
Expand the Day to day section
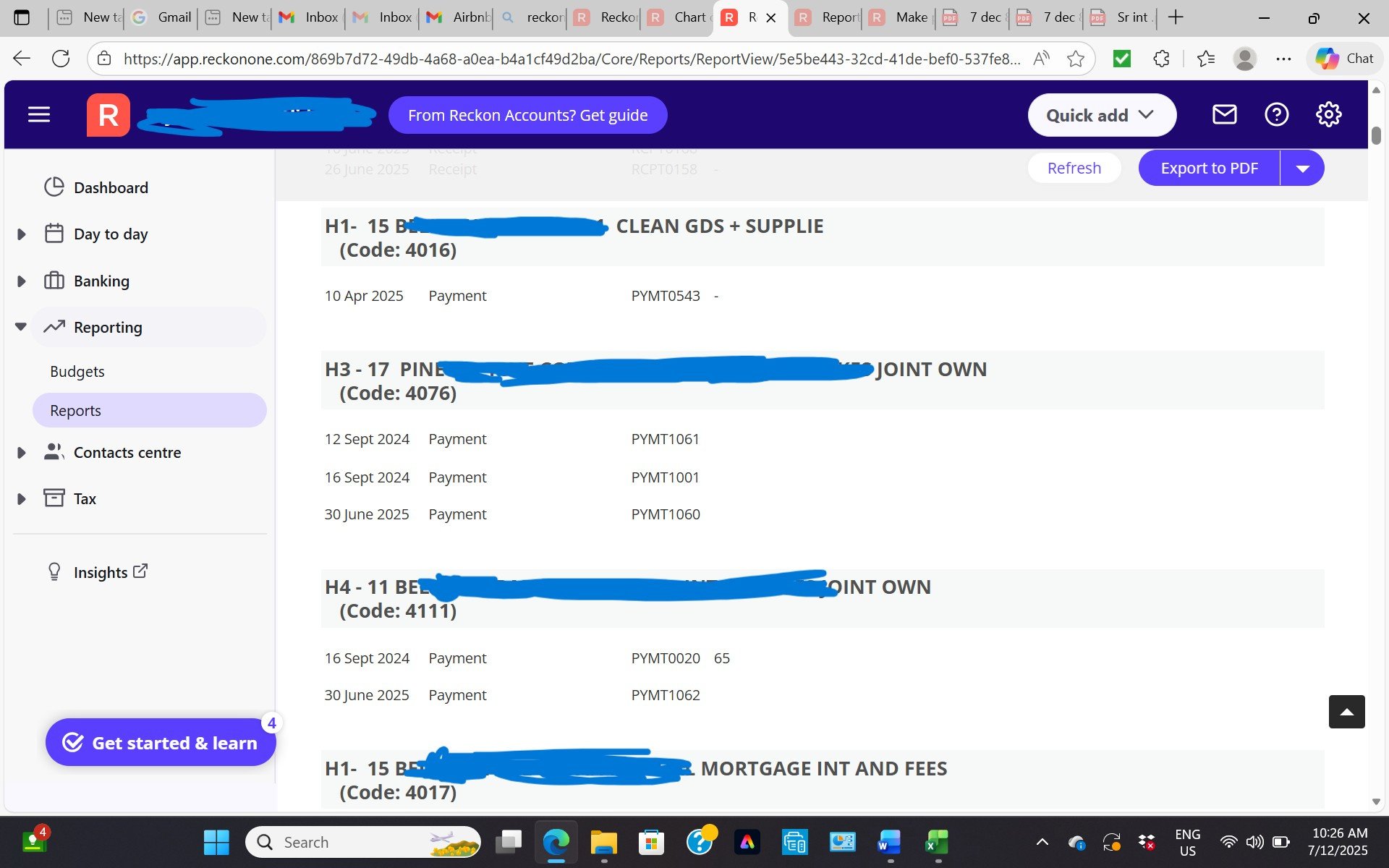21,234
